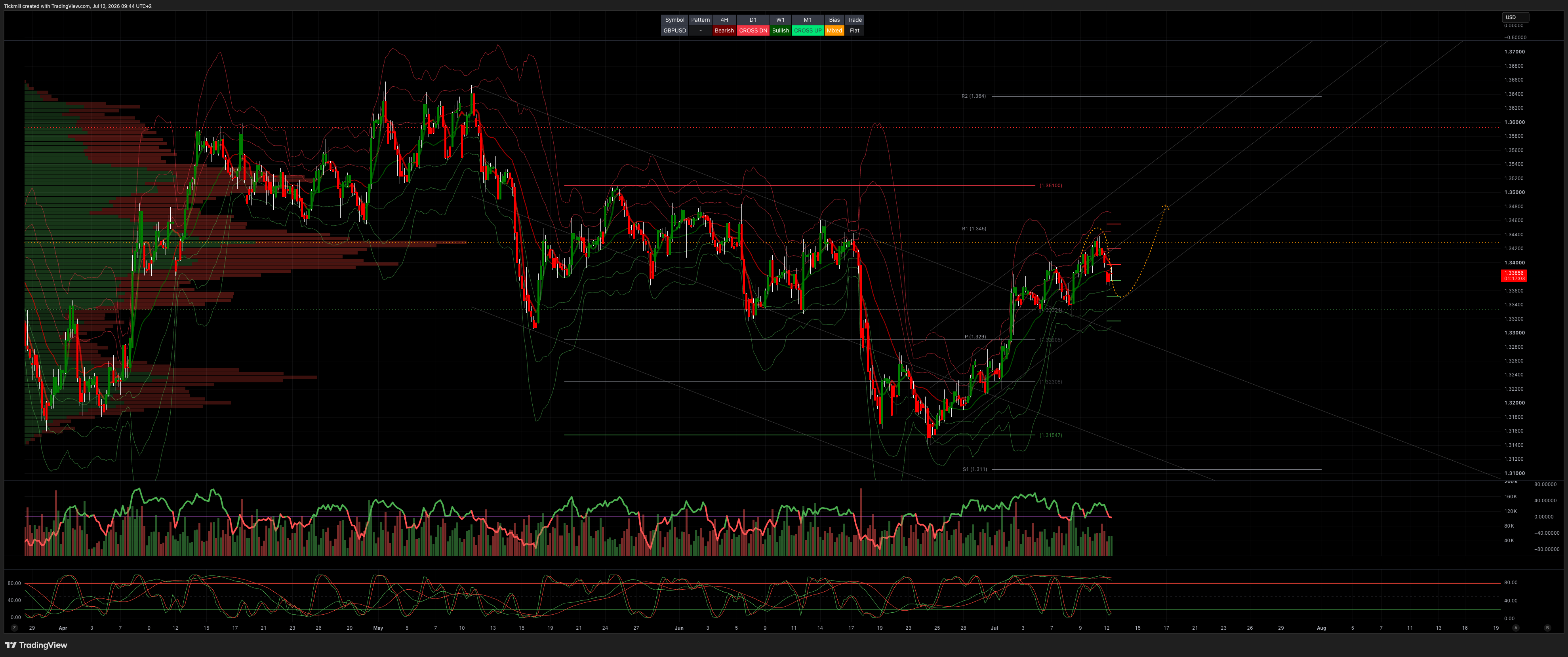
Task: Click the (1.32308) level label
Action: point(1051,382)
